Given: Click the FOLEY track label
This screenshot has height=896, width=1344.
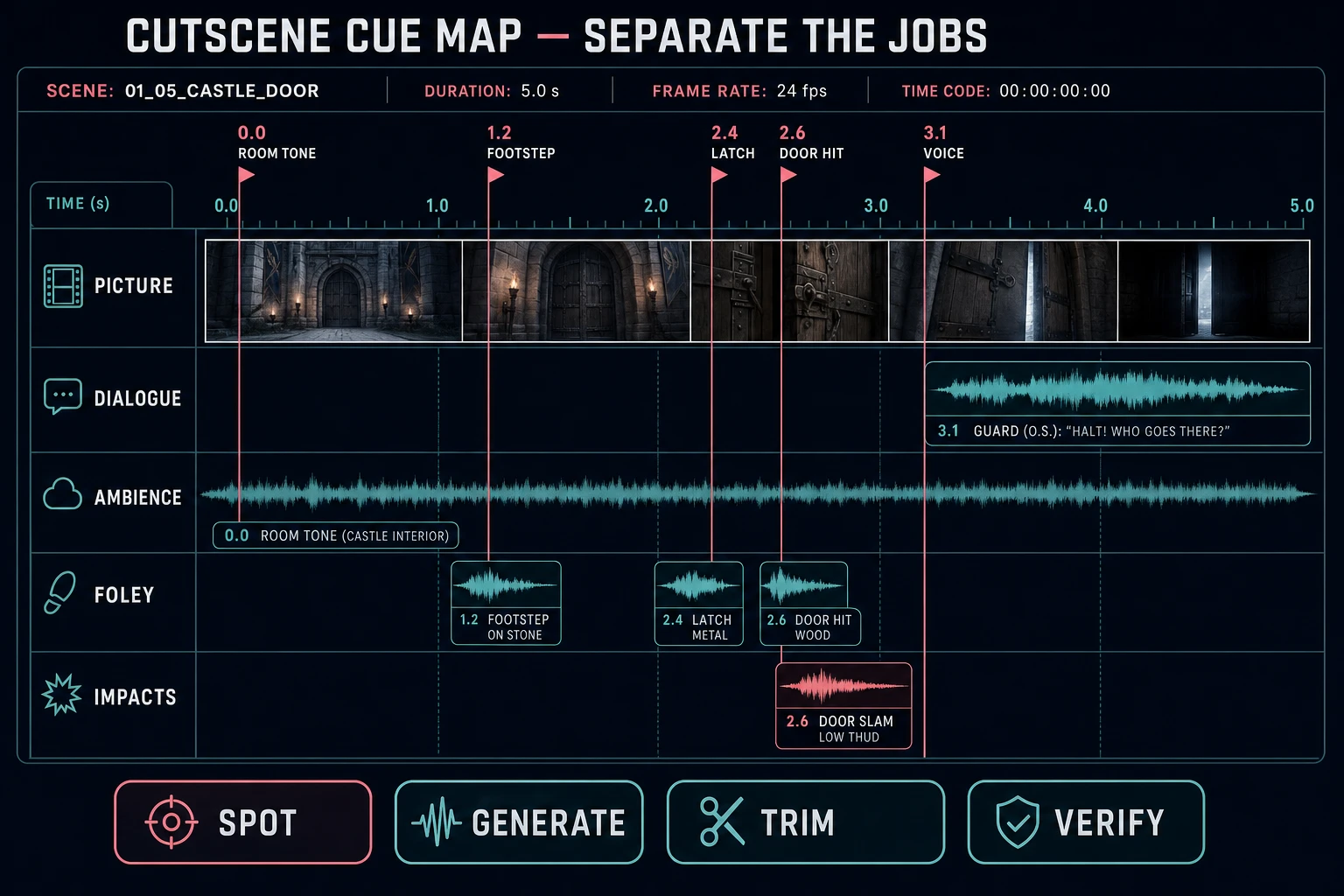Looking at the screenshot, I should point(123,595).
